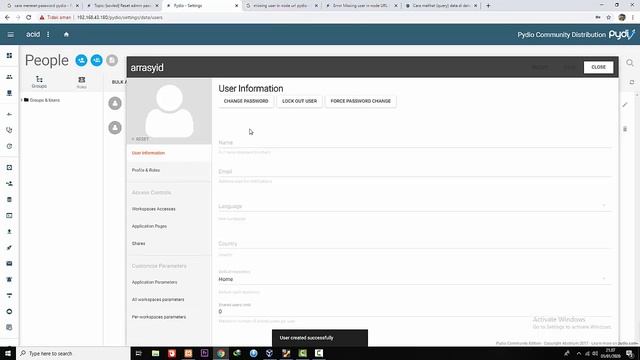Switch to the 'Topic [solved] Reset admin' browser tab

click(122, 6)
